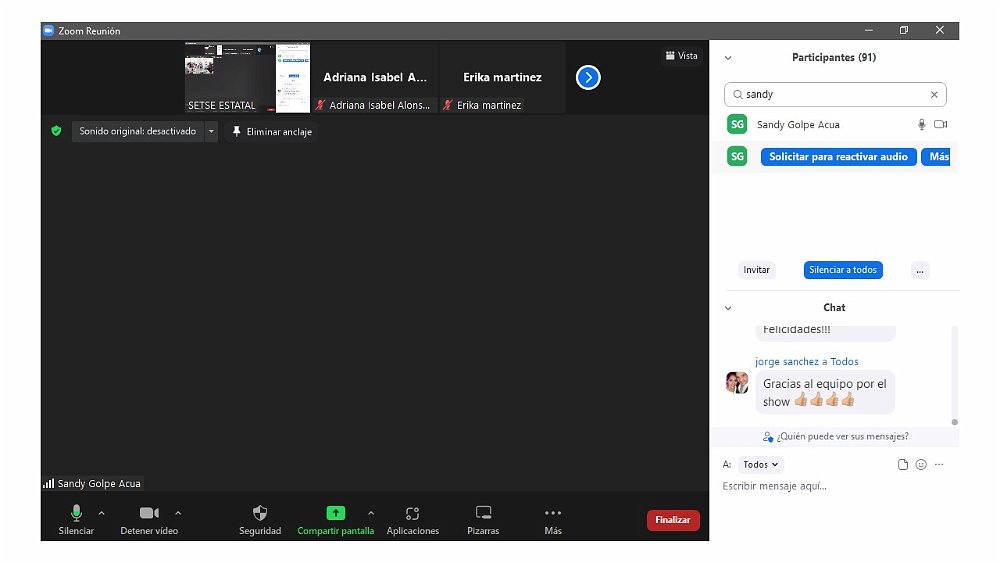Expand the Sonido original dropdown arrow
The width and height of the screenshot is (1000, 563).
click(211, 131)
